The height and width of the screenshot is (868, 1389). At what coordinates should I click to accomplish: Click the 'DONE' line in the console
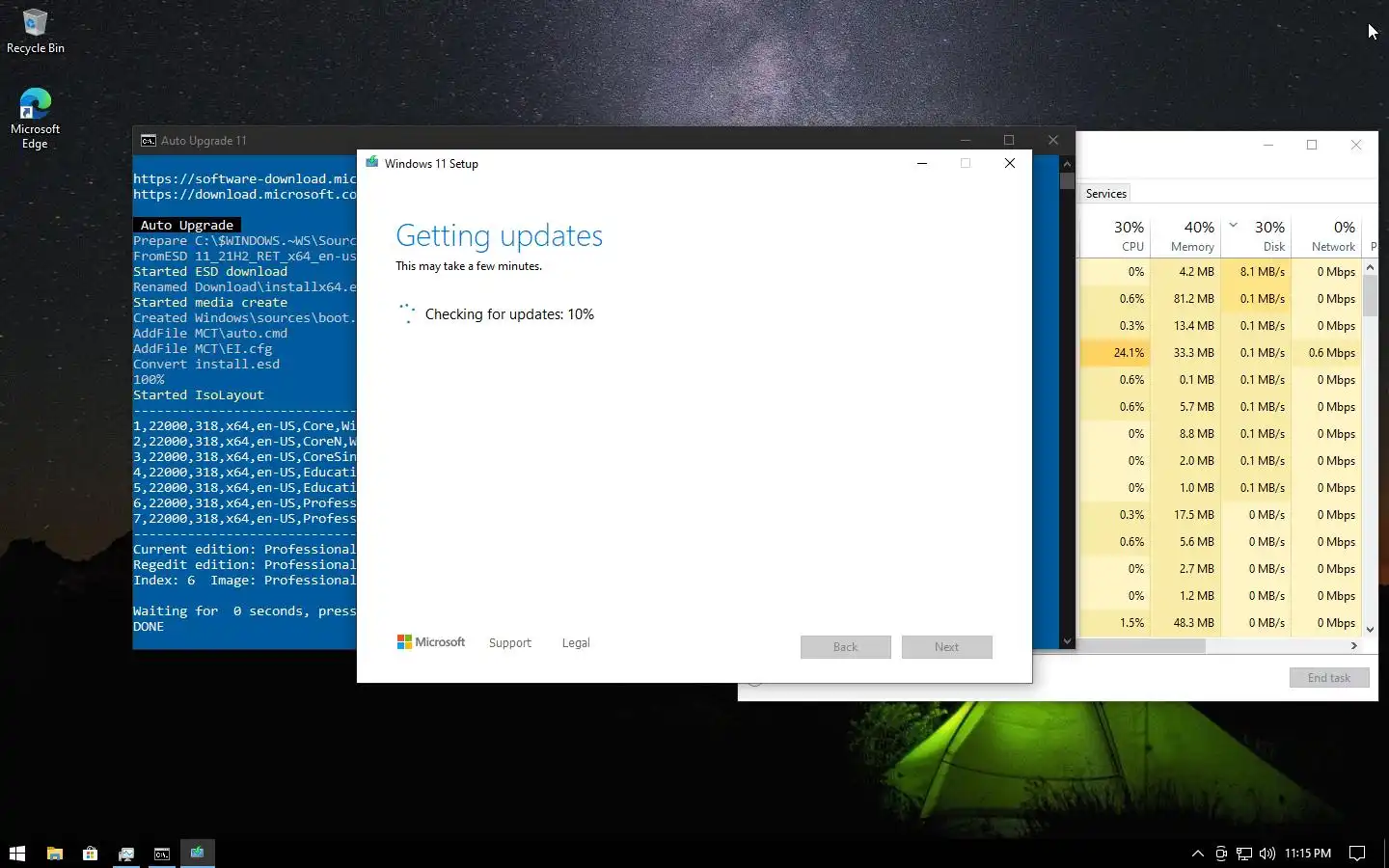(x=149, y=627)
